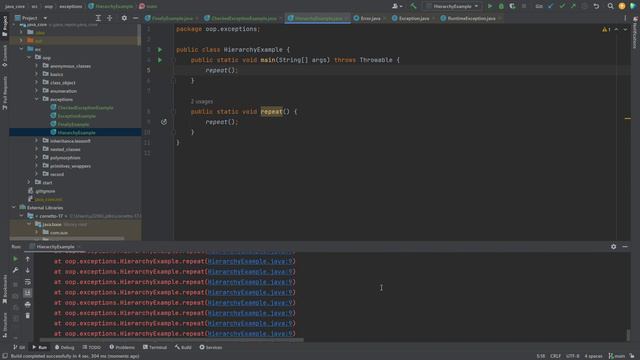Rerun HierarchyExample in the Run panel

[x=15, y=259]
